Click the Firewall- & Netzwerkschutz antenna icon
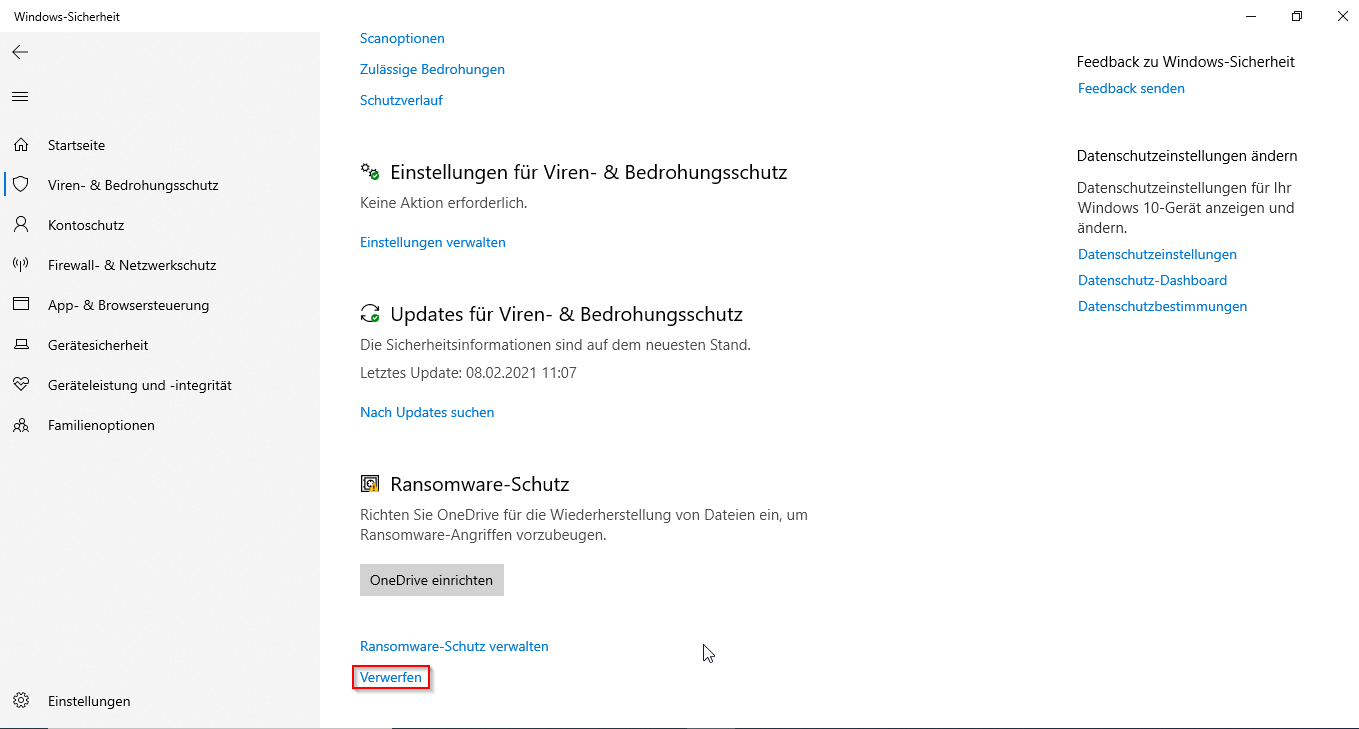The image size is (1359, 729). coord(21,265)
